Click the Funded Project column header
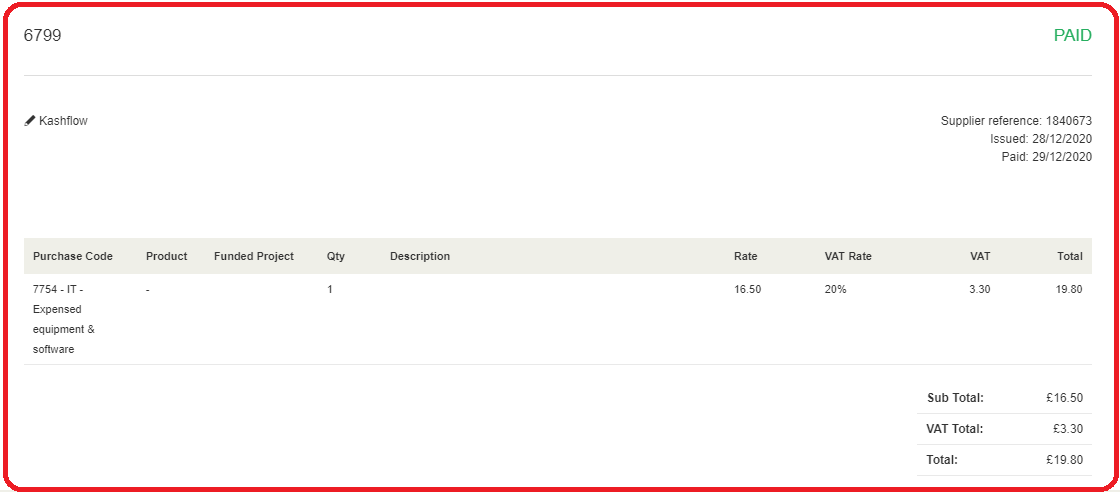Image resolution: width=1120 pixels, height=492 pixels. (x=254, y=256)
